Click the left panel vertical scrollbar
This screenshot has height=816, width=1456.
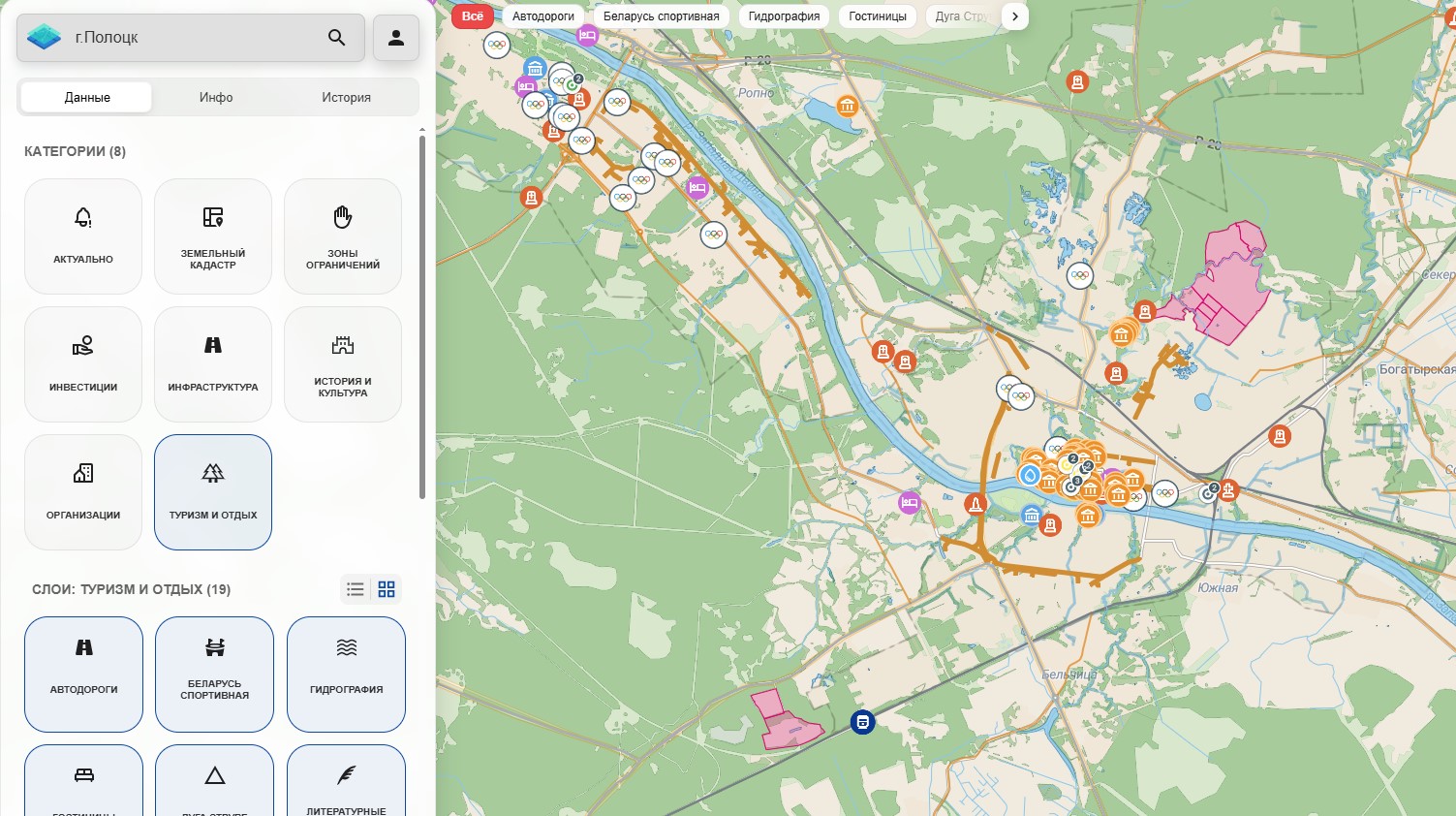422,317
